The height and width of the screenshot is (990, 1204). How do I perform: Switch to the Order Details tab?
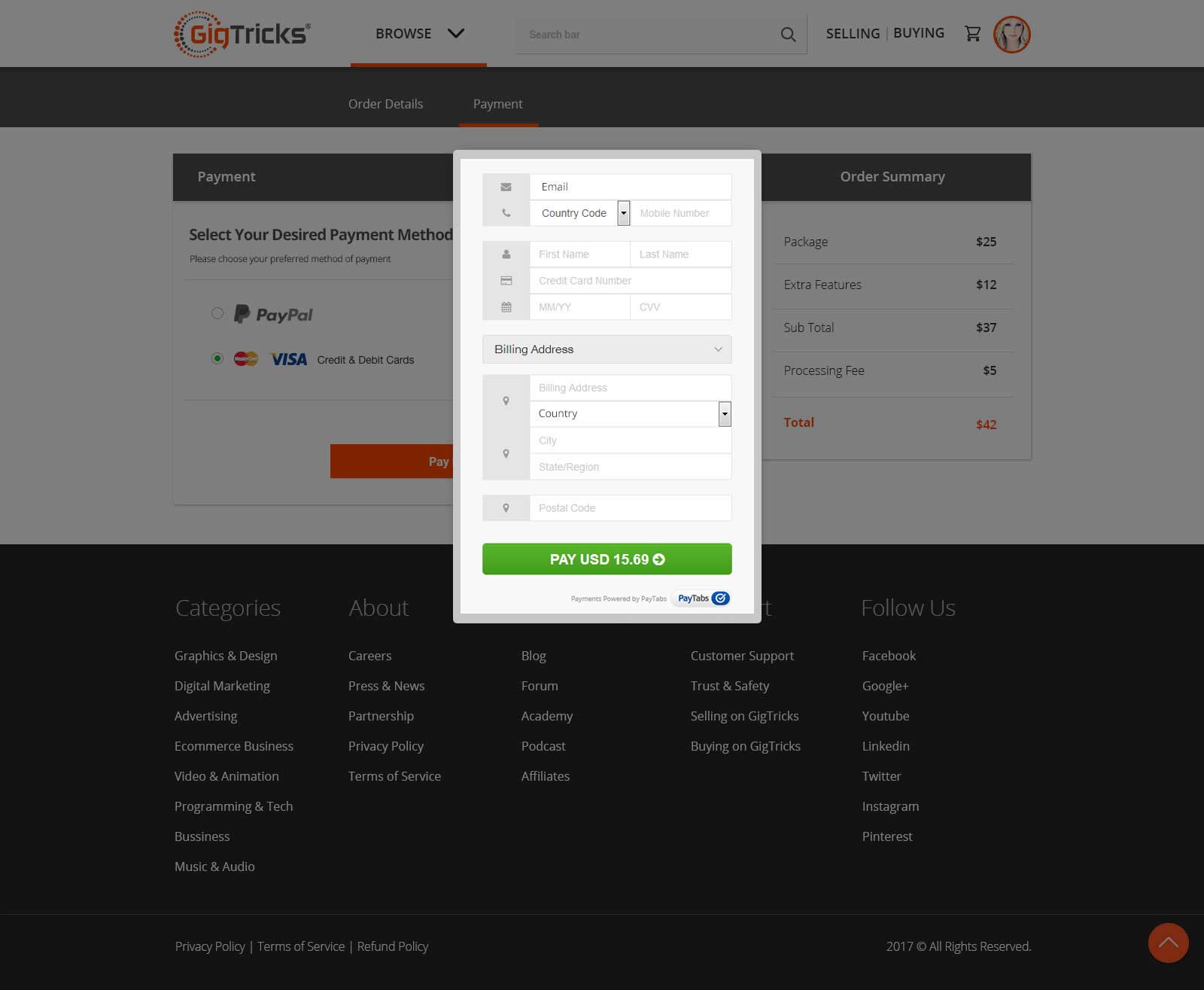pos(385,104)
